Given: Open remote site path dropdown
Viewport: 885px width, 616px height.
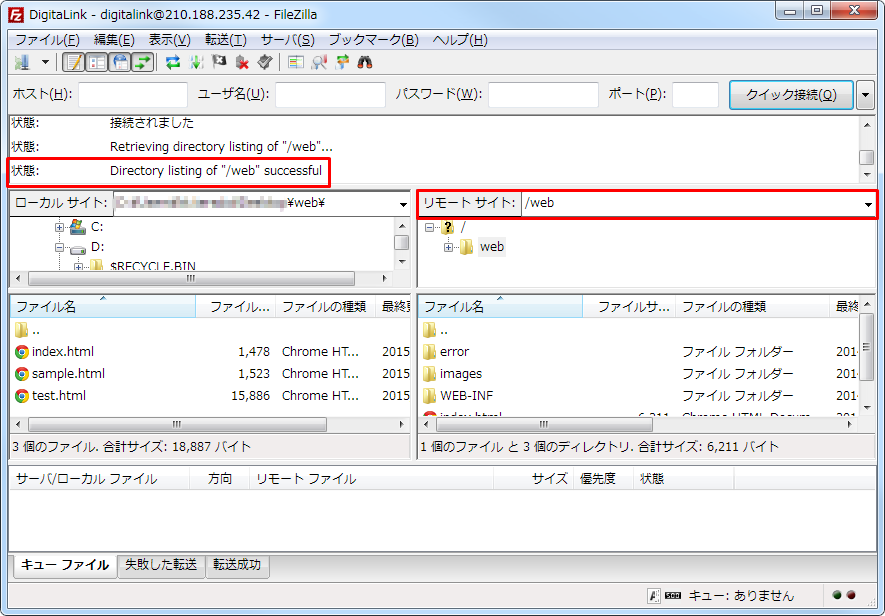Looking at the screenshot, I should 868,204.
